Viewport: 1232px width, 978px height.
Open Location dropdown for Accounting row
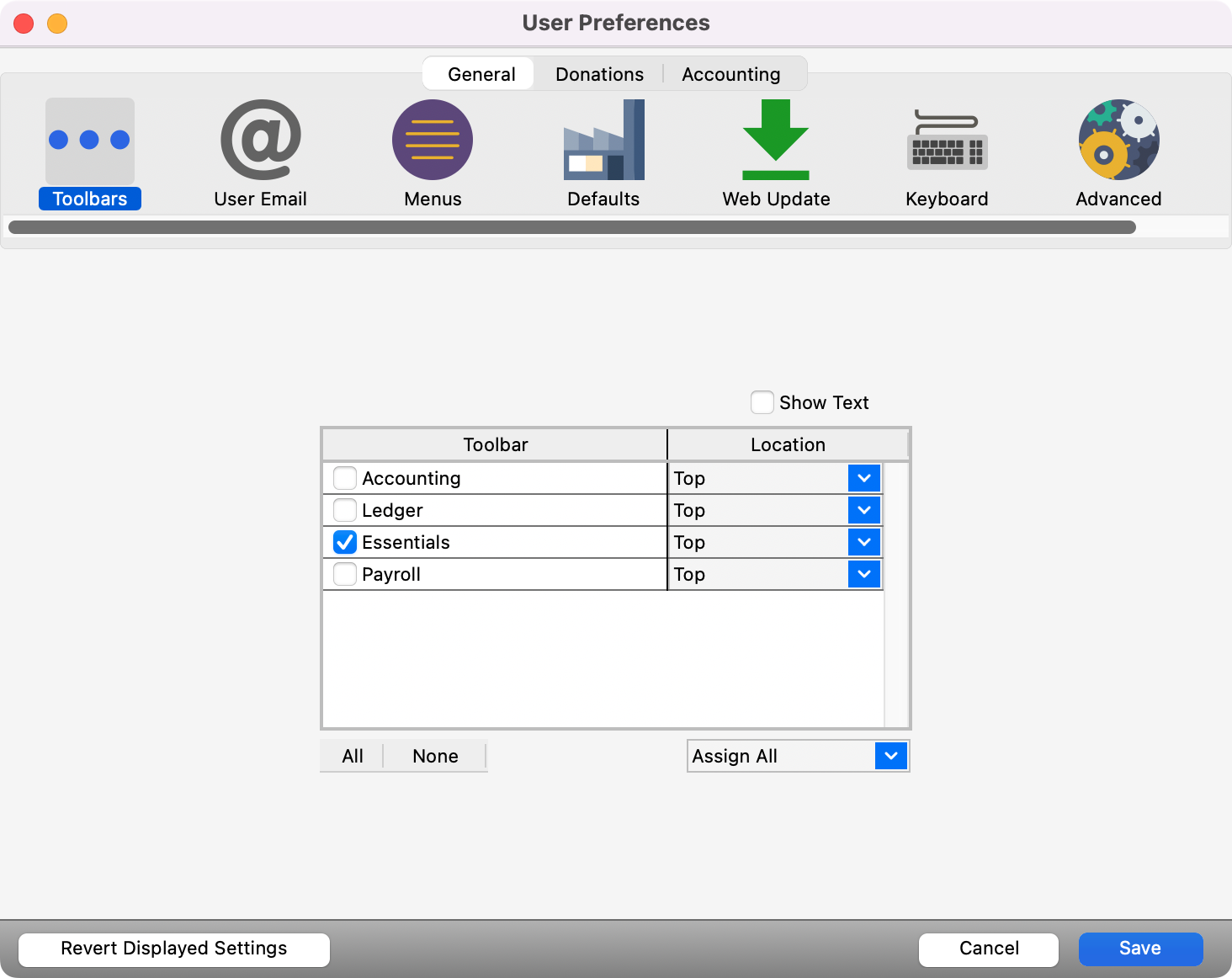click(x=863, y=478)
